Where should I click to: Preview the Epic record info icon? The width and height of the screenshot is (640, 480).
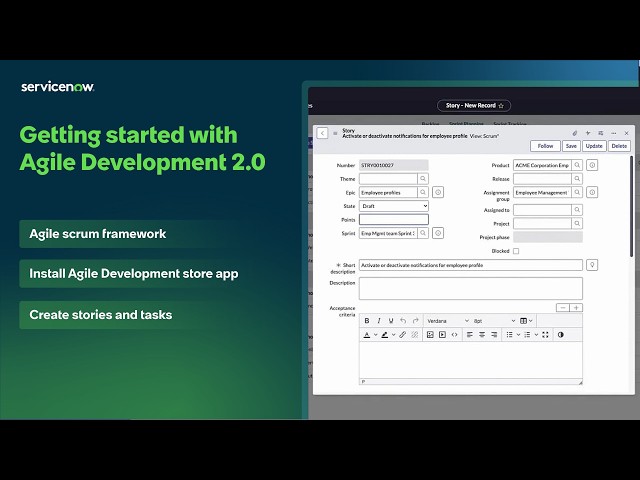tap(438, 192)
